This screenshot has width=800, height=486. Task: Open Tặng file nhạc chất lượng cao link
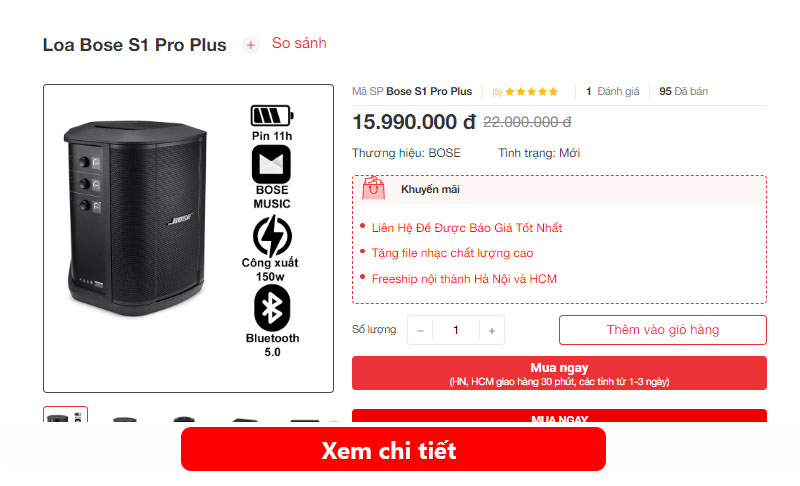point(453,253)
